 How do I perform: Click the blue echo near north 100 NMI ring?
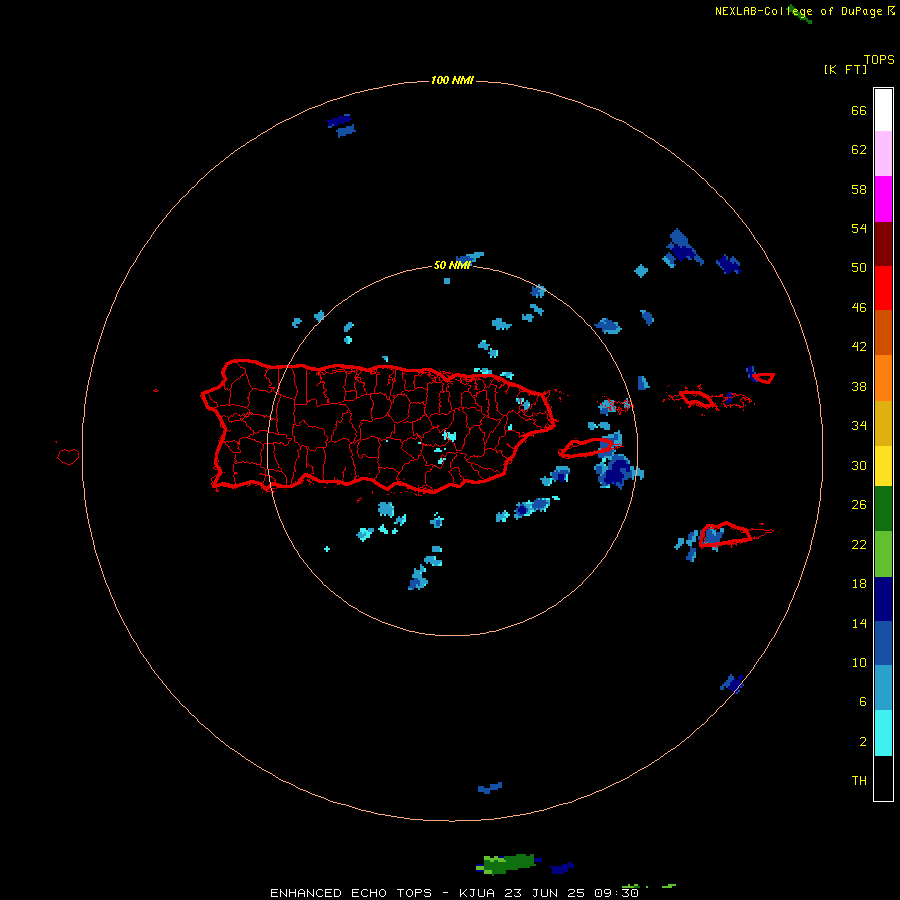(x=342, y=125)
